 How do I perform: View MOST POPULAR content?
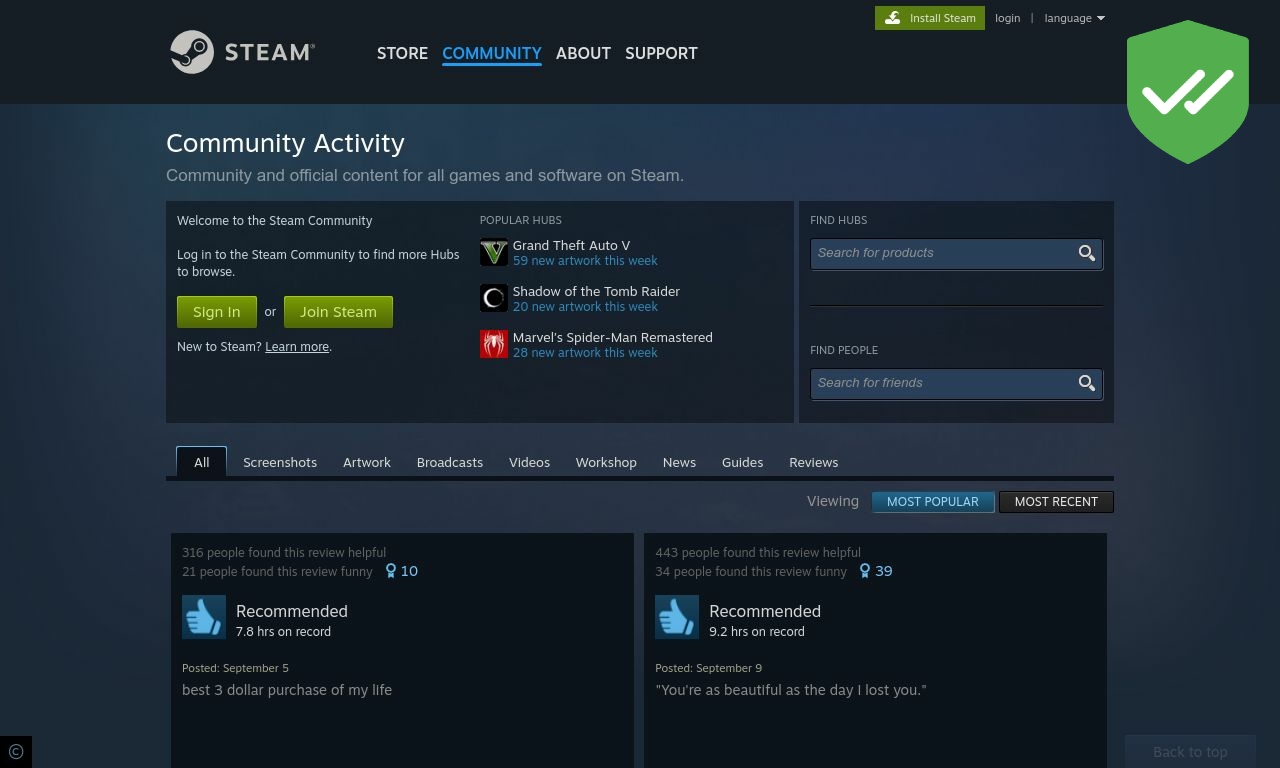click(x=933, y=502)
